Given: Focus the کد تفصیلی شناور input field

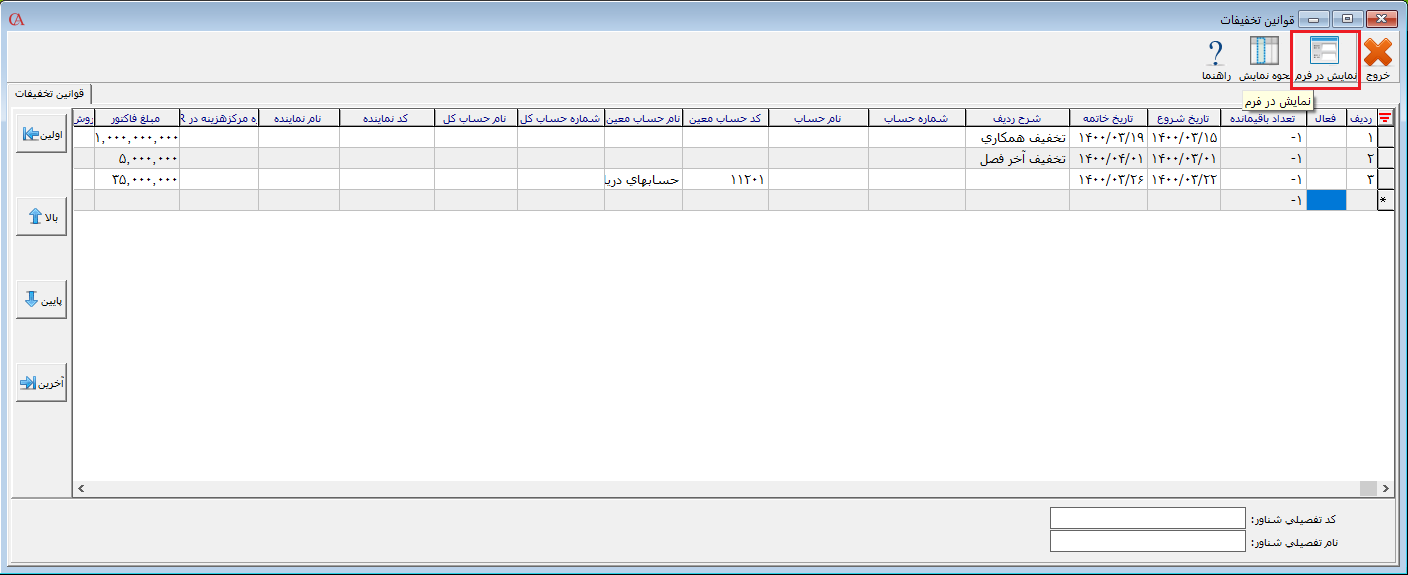Looking at the screenshot, I should 1148,518.
